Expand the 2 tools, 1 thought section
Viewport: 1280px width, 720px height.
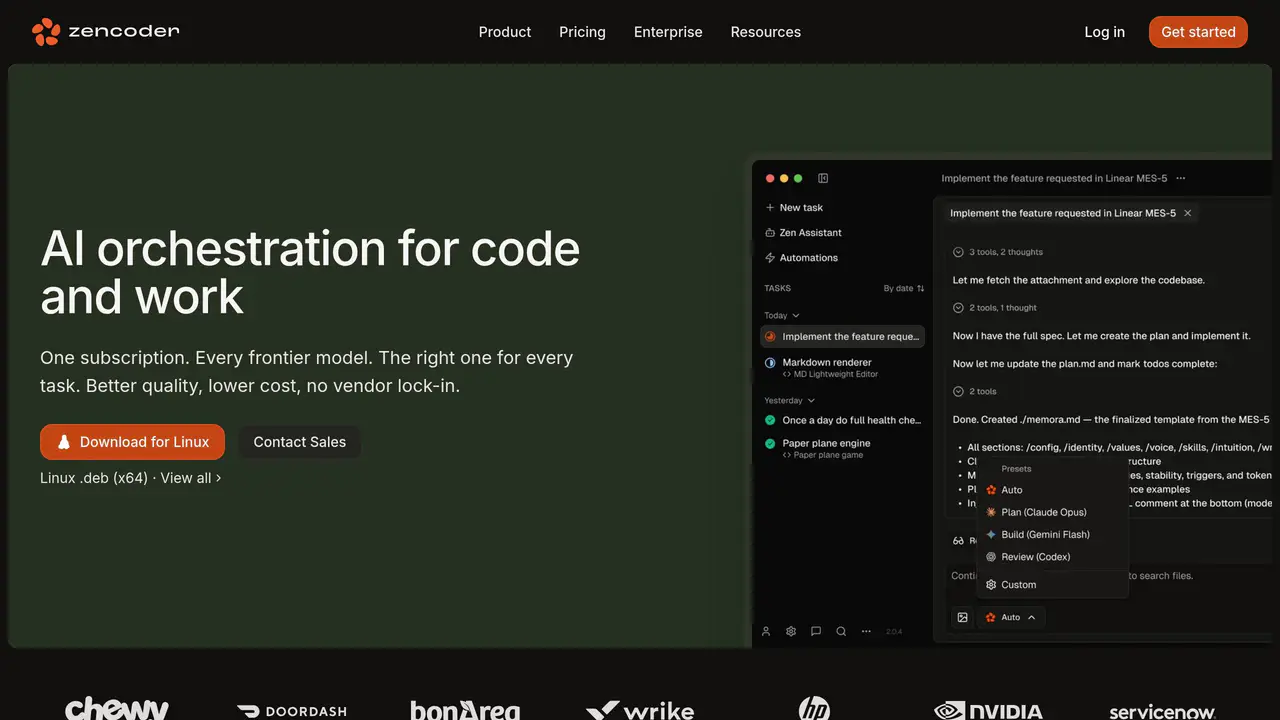pos(995,308)
